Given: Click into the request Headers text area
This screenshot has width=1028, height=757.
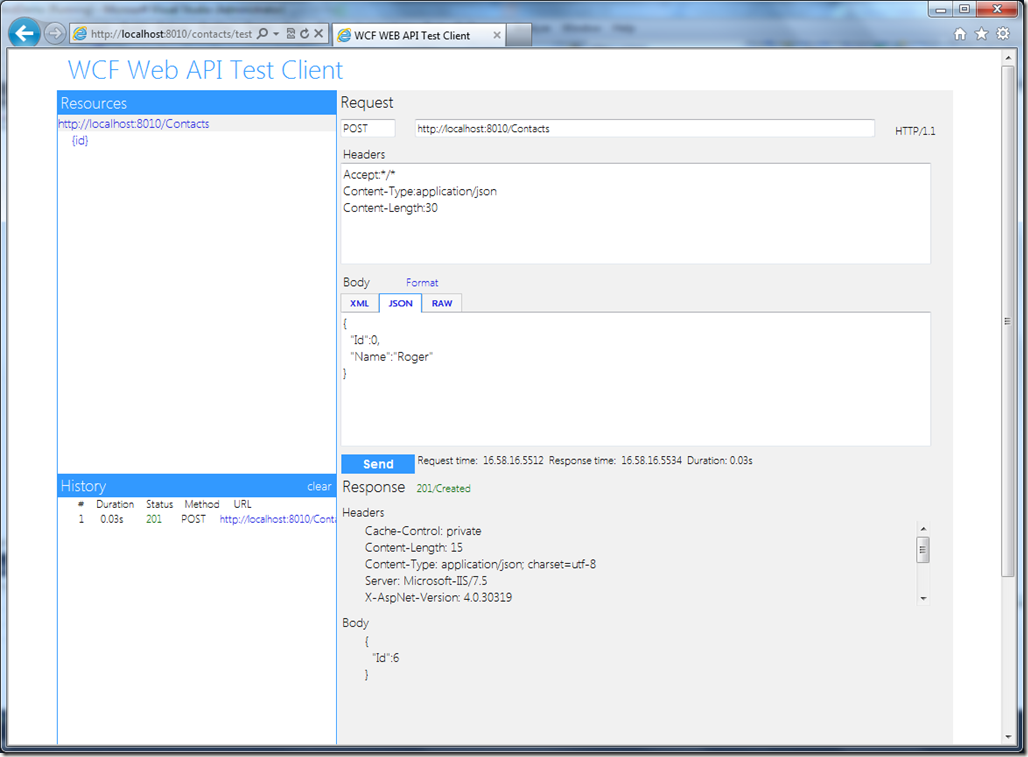Looking at the screenshot, I should 635,214.
